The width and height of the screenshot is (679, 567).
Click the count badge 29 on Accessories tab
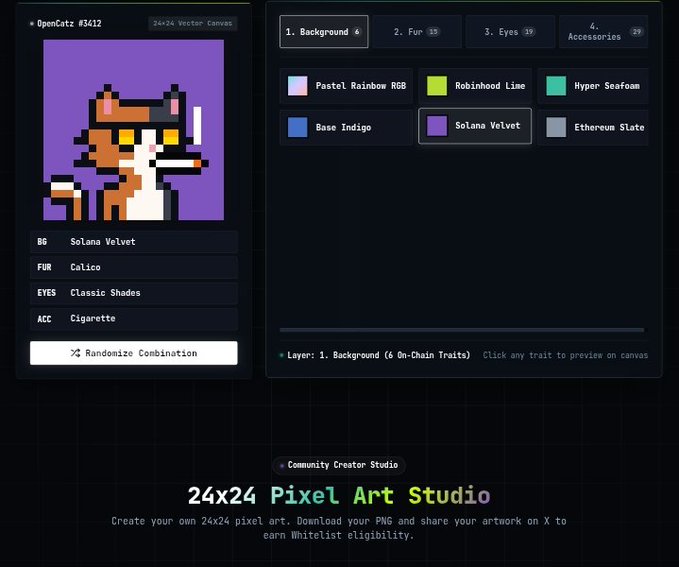pyautogui.click(x=637, y=32)
